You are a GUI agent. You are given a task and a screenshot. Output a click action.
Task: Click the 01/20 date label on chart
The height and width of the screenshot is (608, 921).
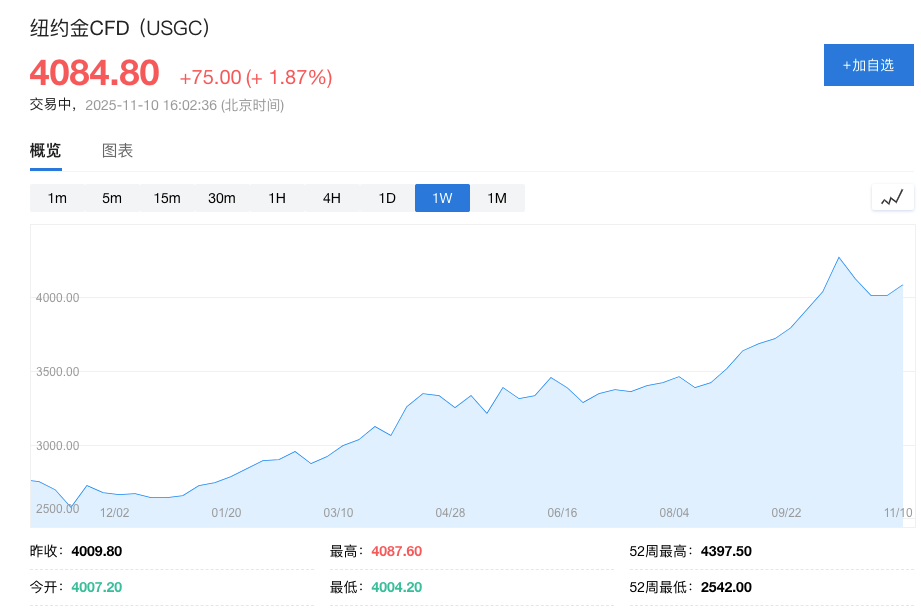(226, 513)
